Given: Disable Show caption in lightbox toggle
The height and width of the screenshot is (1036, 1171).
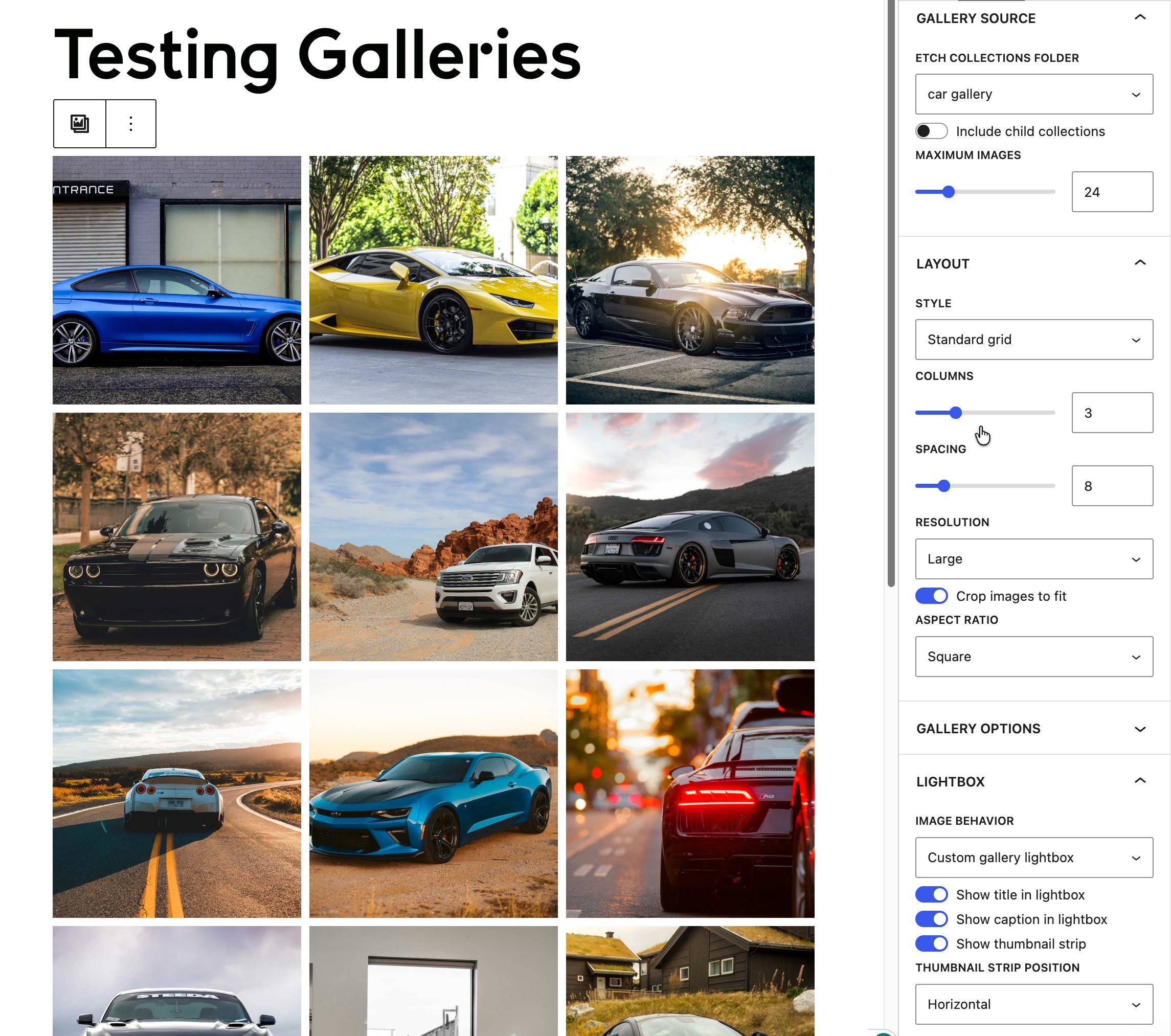Looking at the screenshot, I should click(x=932, y=919).
